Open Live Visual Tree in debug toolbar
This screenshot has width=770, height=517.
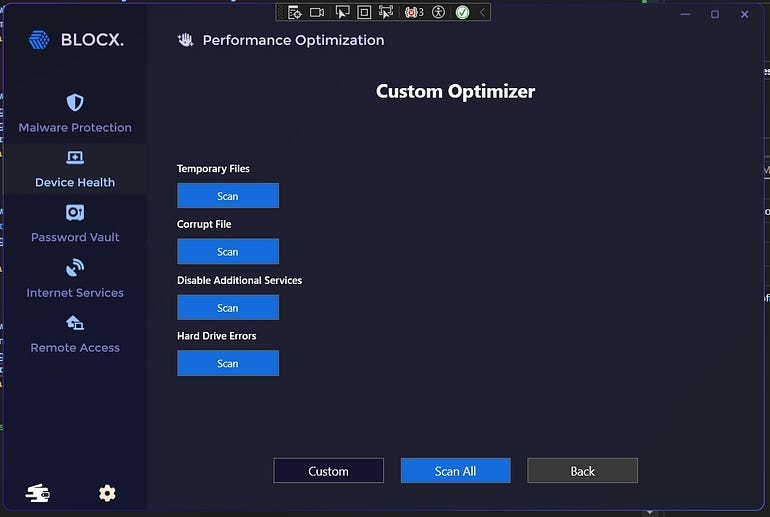point(294,12)
